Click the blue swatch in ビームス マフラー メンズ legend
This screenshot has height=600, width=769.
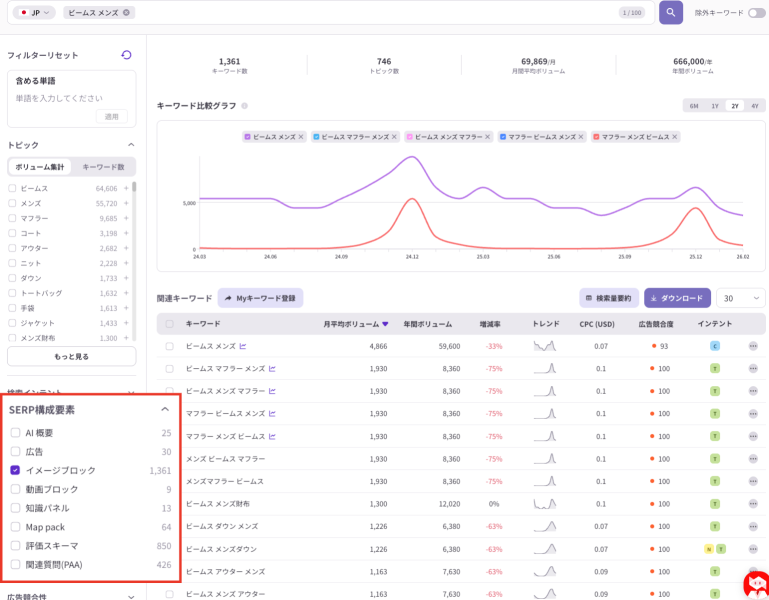click(316, 137)
